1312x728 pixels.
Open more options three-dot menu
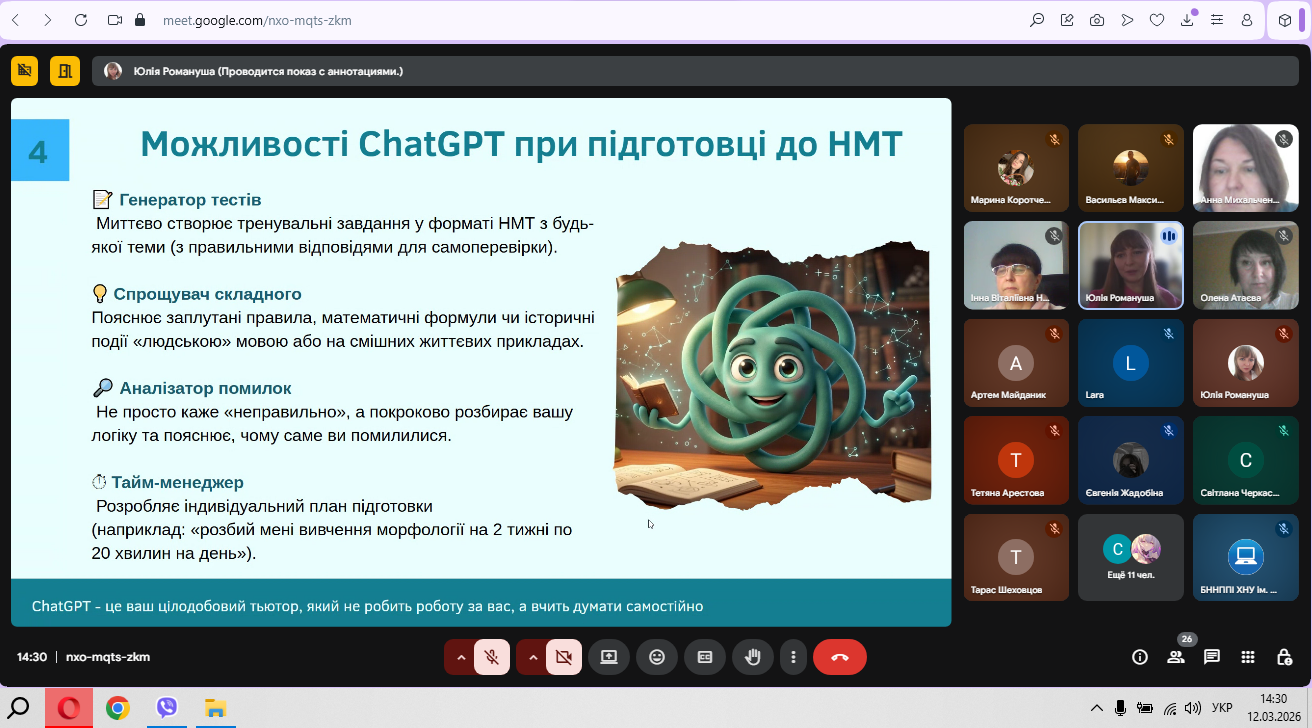[793, 657]
